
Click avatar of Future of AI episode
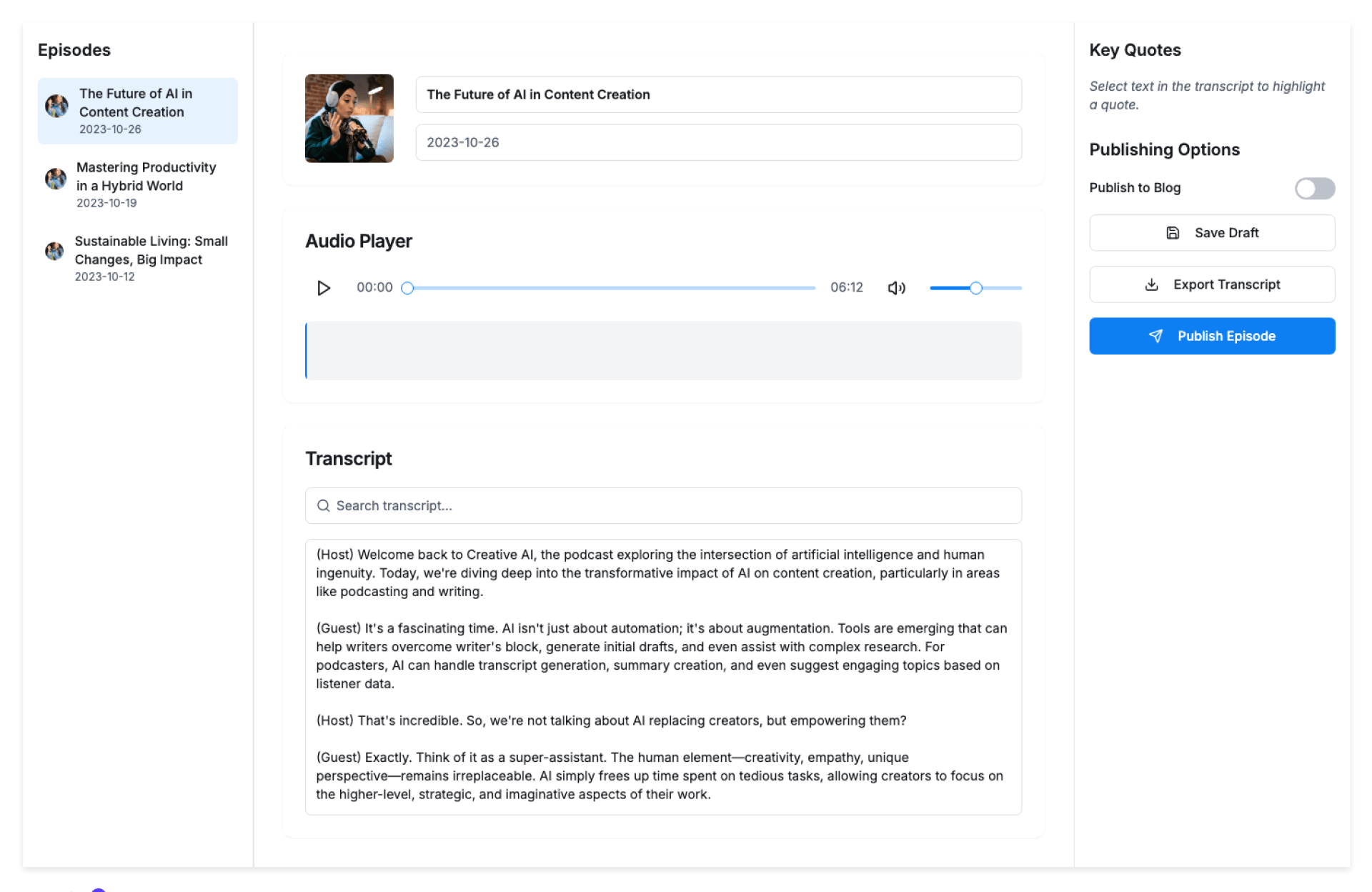56,106
